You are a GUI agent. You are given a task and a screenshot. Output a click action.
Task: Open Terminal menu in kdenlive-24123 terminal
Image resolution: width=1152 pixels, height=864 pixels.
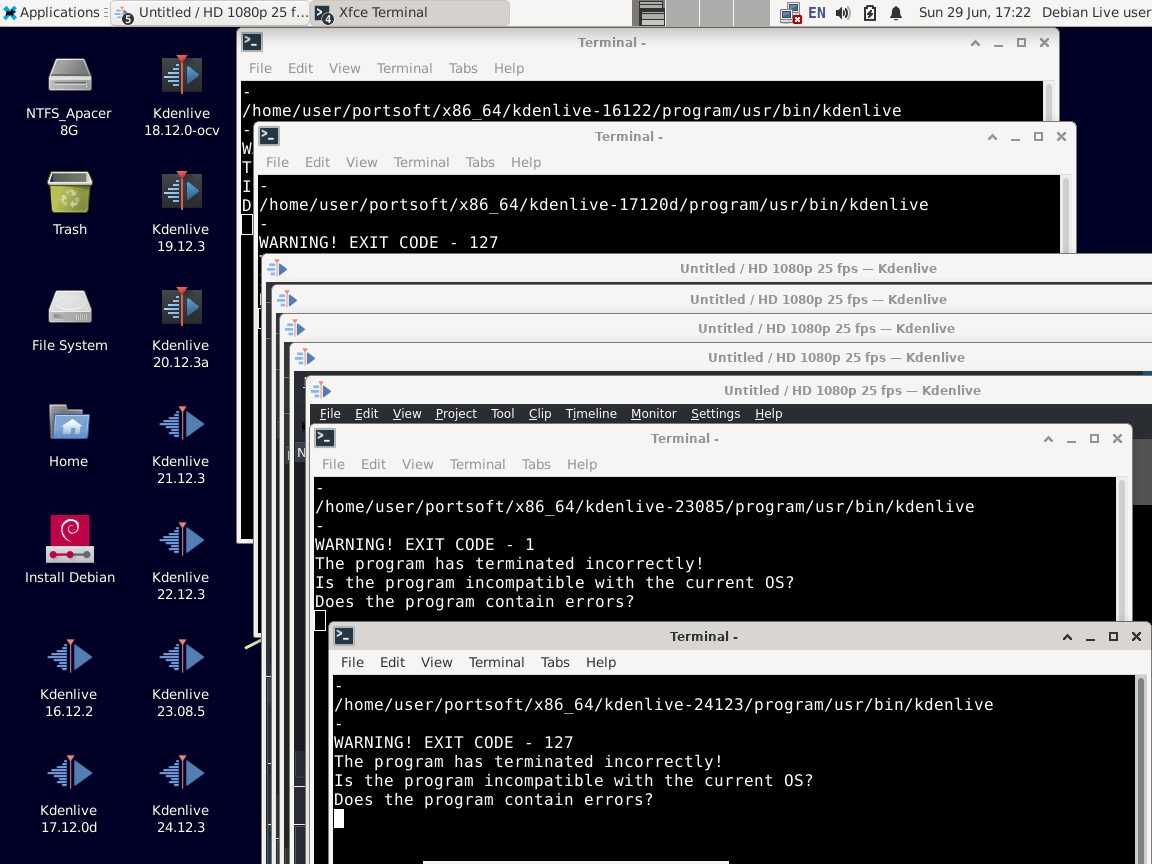coord(497,663)
